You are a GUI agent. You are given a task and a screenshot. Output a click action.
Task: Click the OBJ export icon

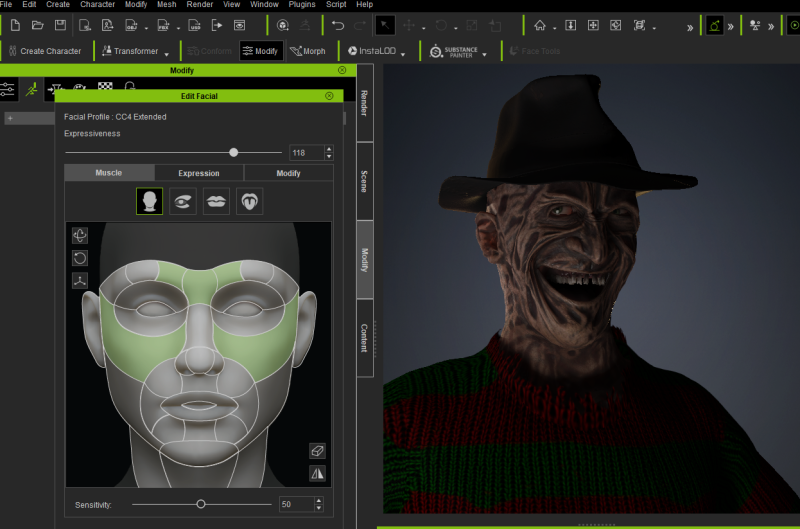(131, 25)
